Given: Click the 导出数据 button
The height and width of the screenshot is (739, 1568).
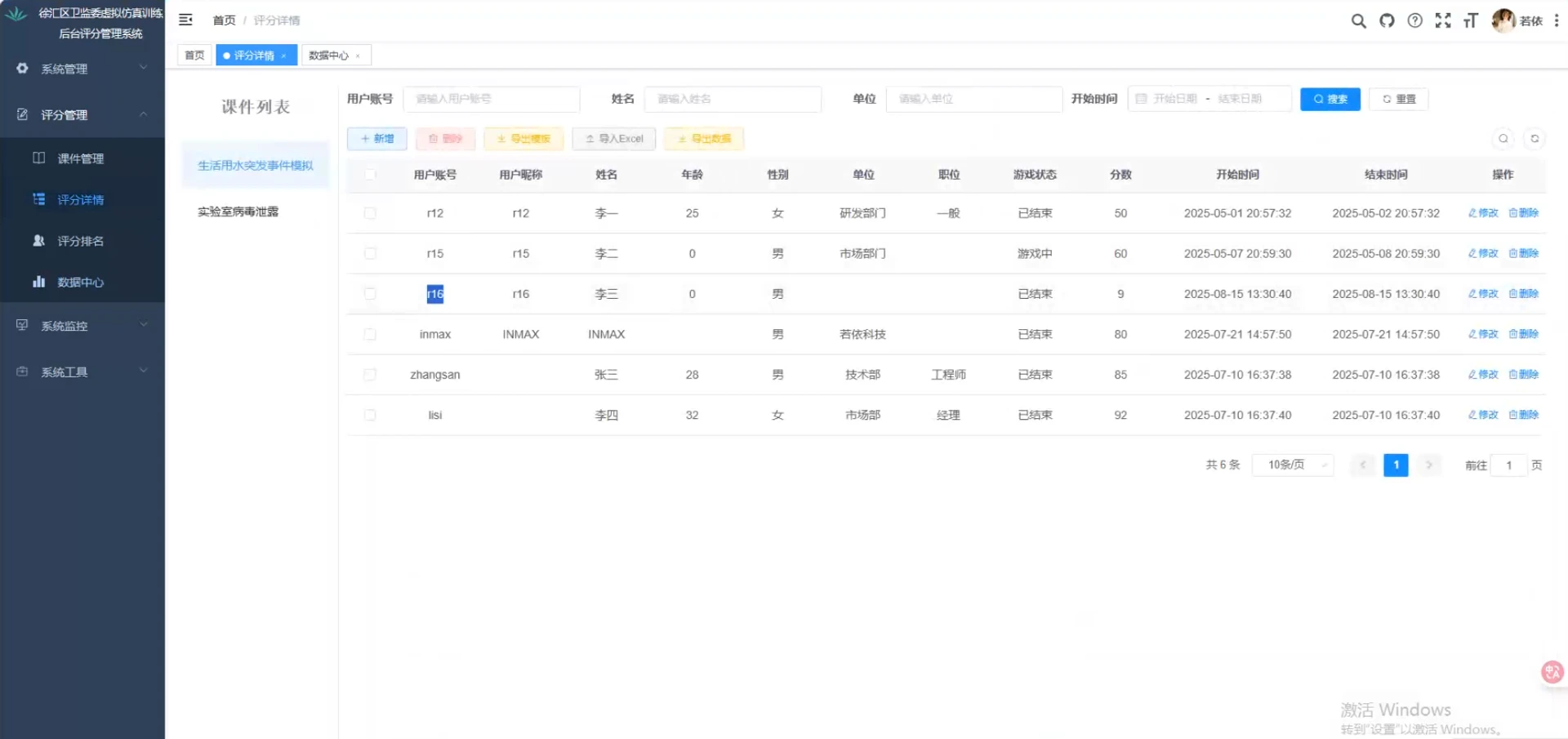Looking at the screenshot, I should pyautogui.click(x=704, y=139).
